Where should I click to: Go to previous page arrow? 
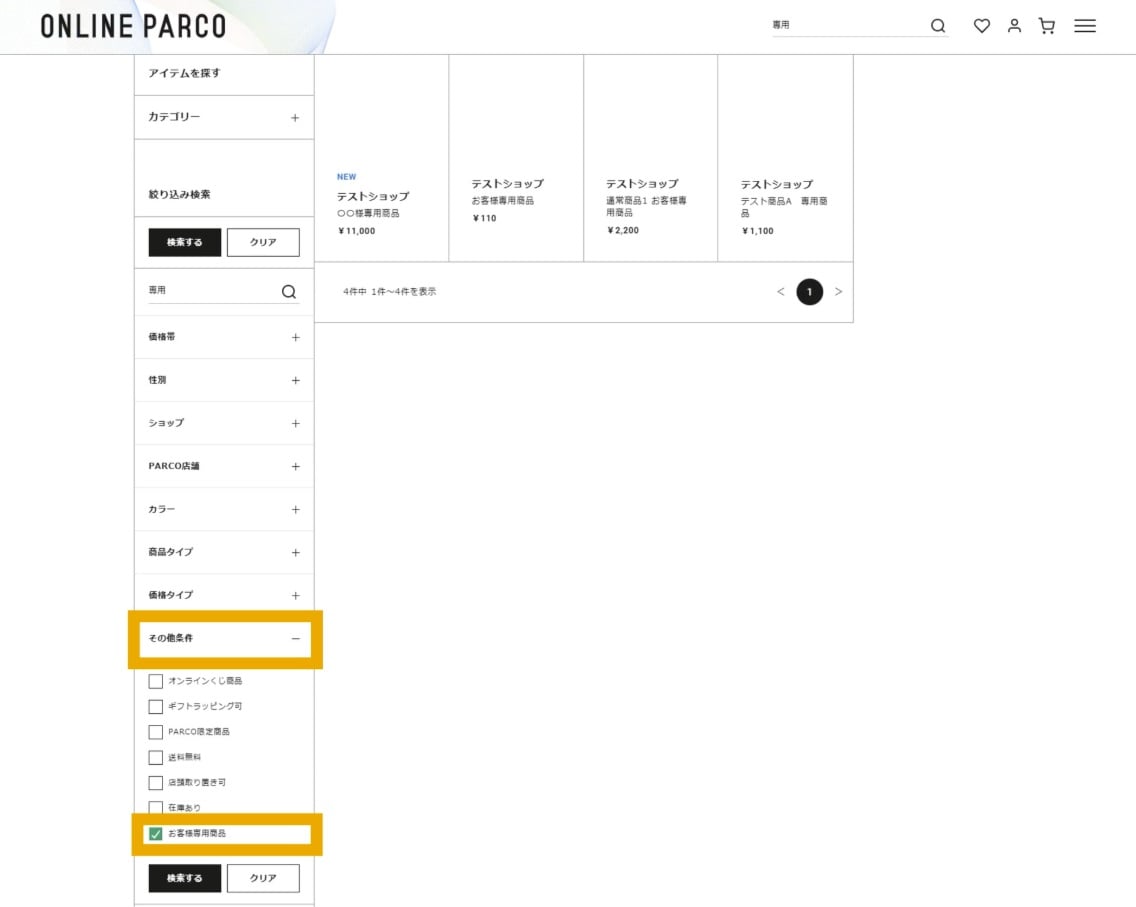[781, 292]
